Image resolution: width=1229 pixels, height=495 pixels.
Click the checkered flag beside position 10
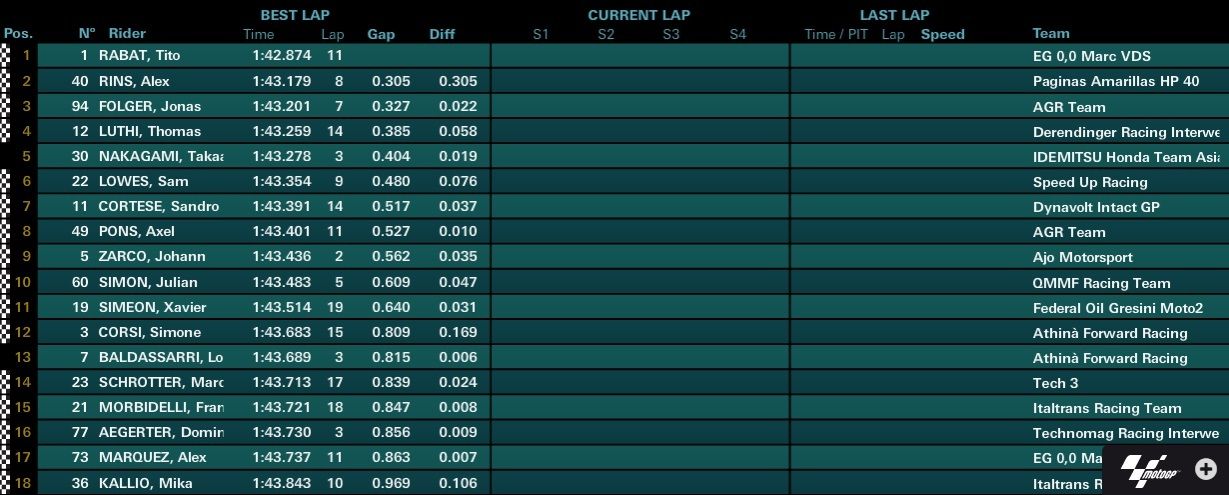point(5,282)
